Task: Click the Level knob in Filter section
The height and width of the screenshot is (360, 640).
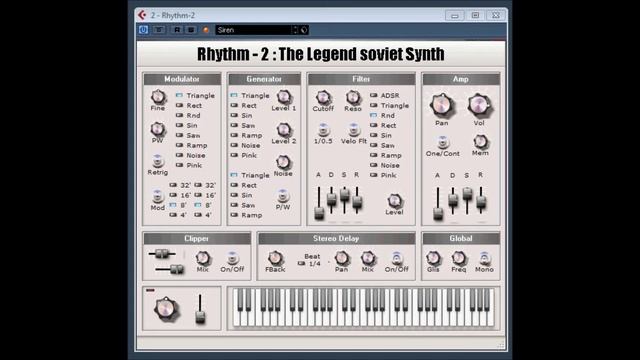Action: [x=394, y=201]
